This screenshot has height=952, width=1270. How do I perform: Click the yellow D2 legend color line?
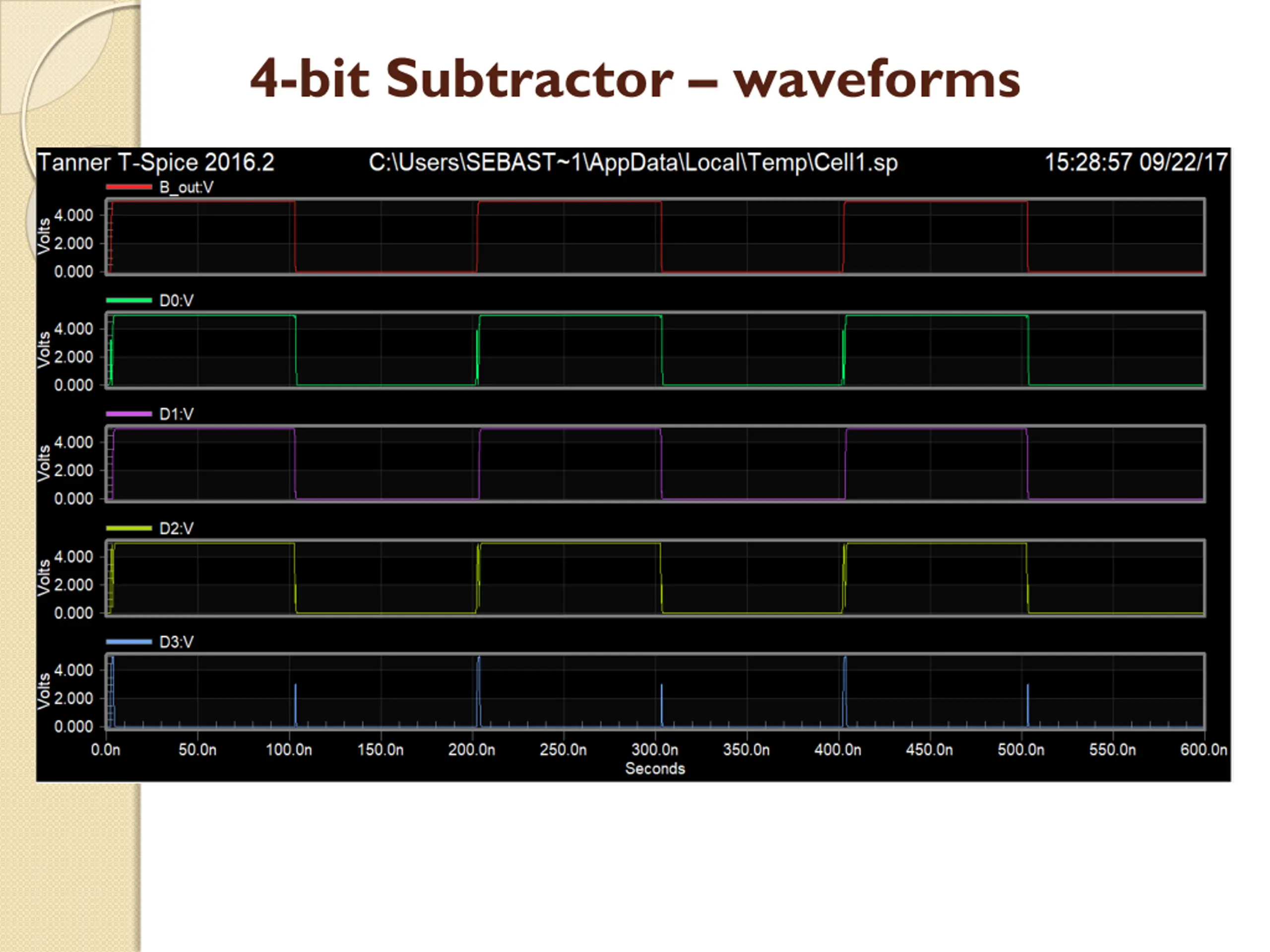pos(129,528)
